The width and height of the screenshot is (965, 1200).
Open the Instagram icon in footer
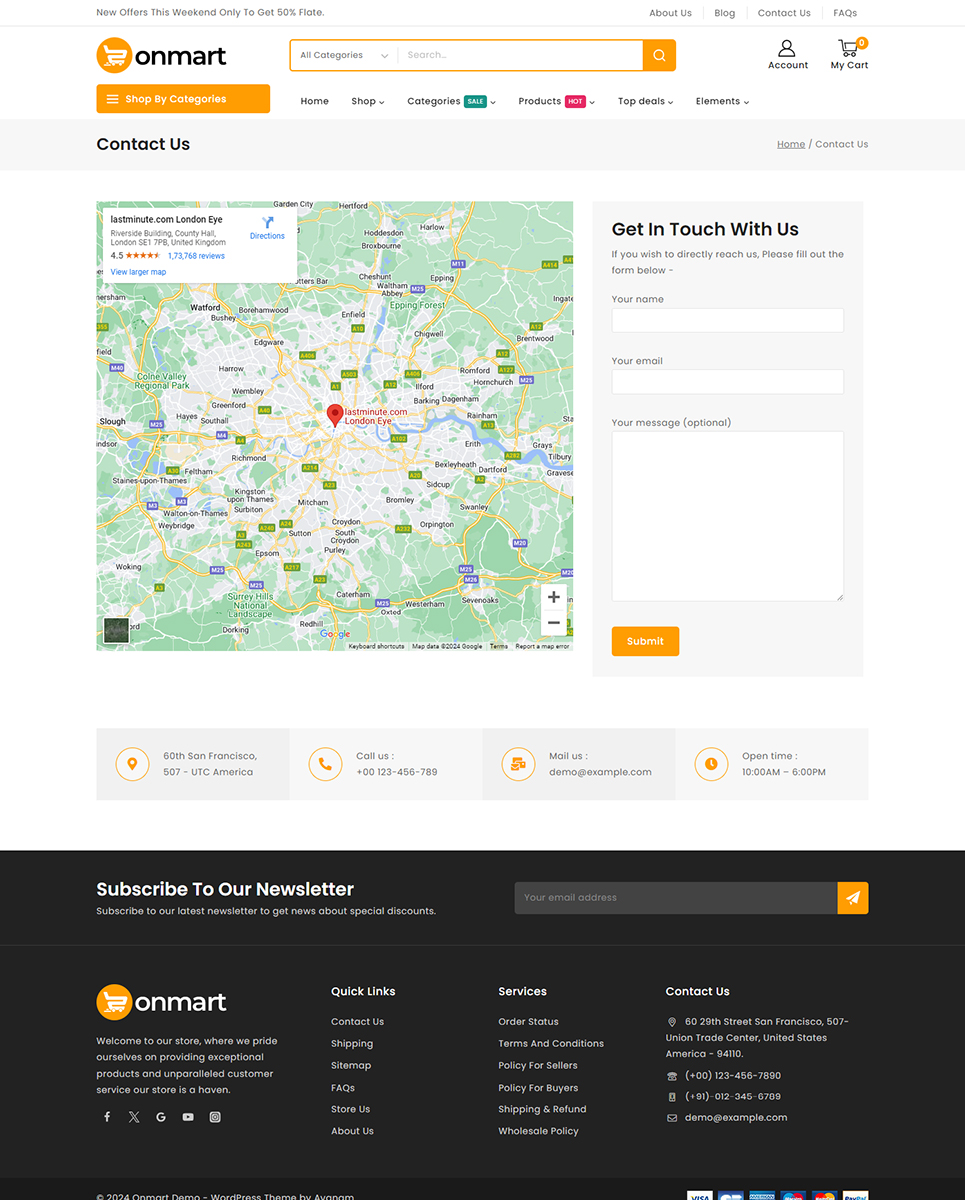(215, 1117)
